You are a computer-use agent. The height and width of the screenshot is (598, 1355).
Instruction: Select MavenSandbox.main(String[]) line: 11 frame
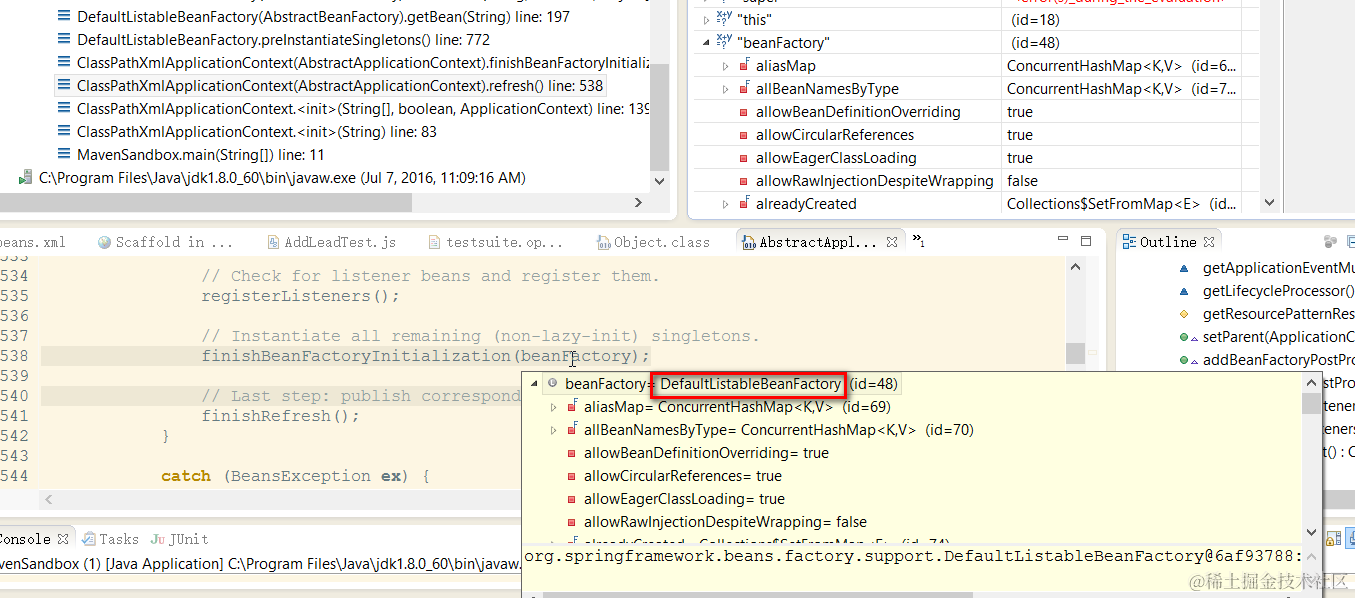click(201, 155)
